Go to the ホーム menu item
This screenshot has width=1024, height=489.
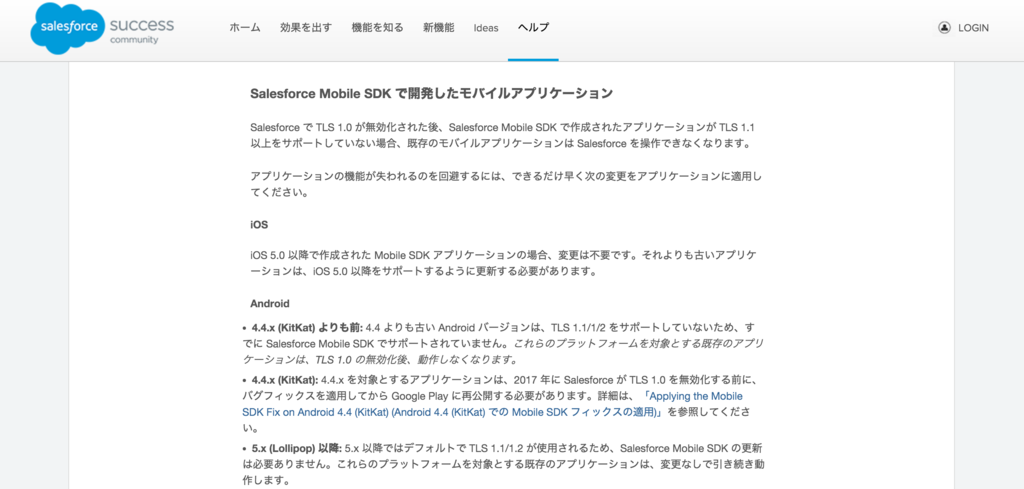tap(245, 28)
